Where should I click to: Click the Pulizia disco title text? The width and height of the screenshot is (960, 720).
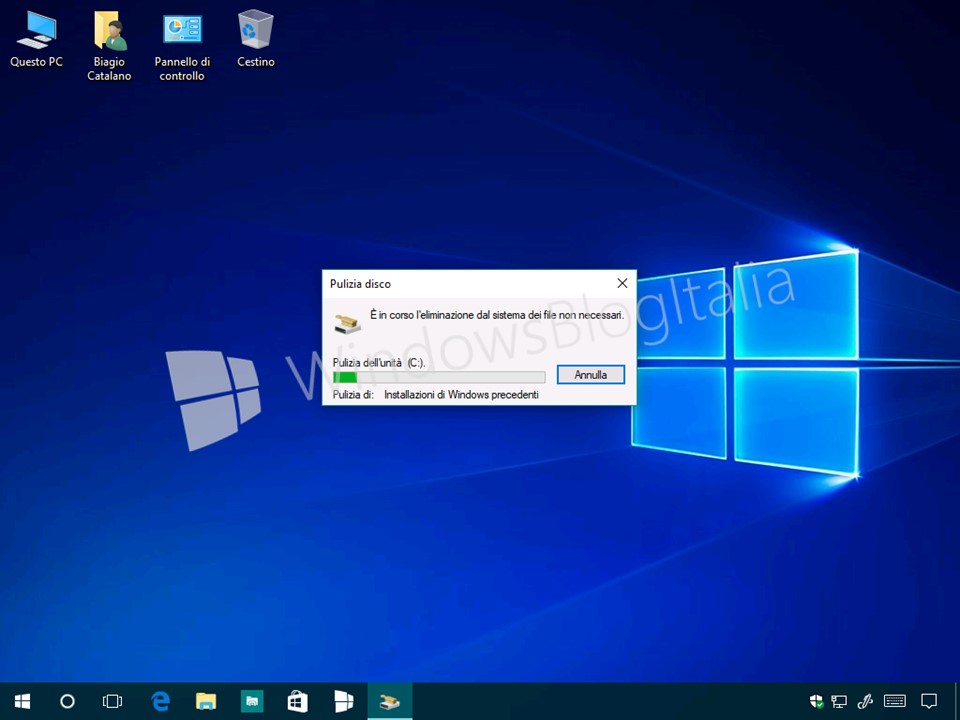point(360,284)
